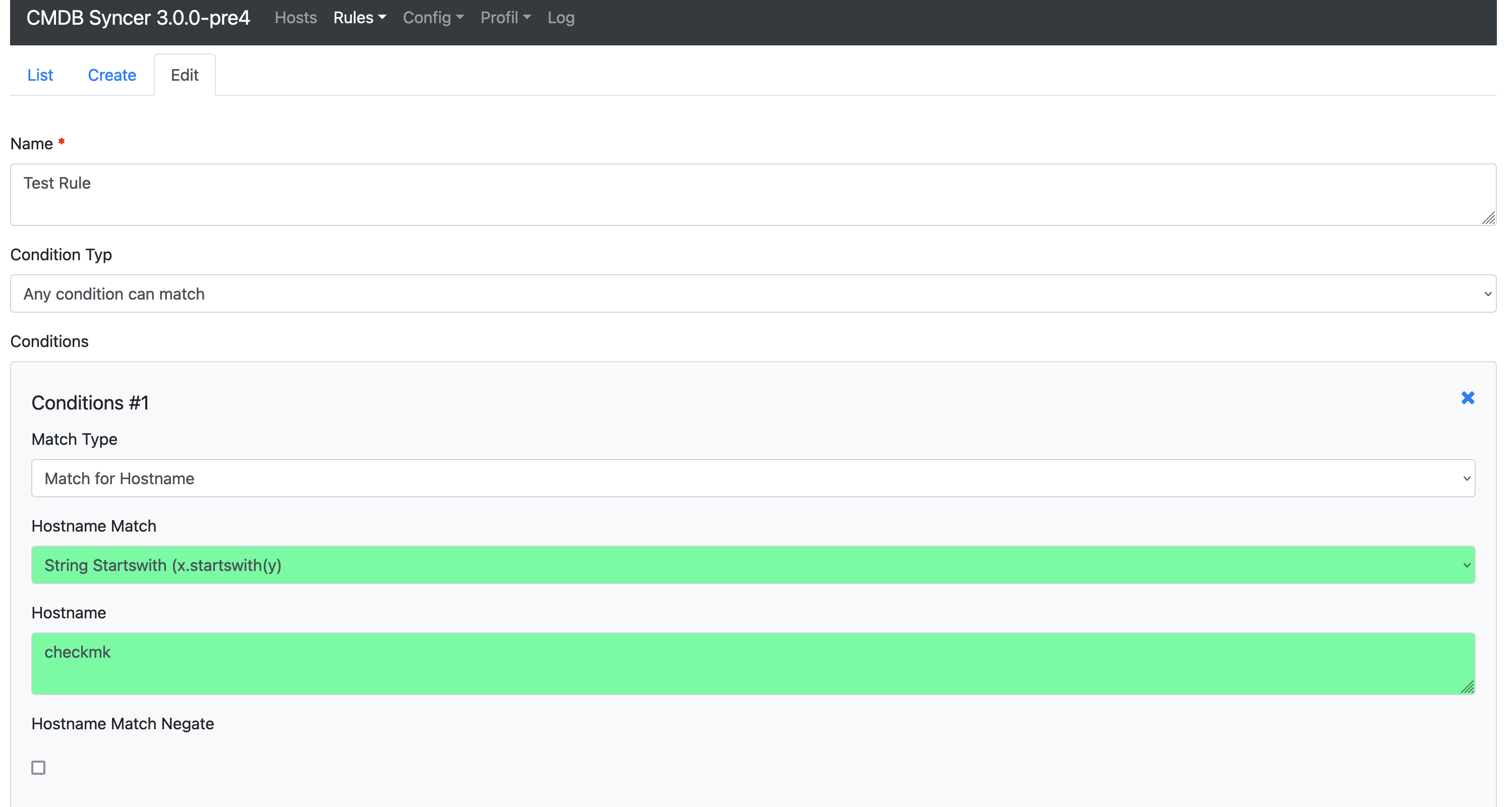Image resolution: width=1512 pixels, height=807 pixels.
Task: Click the Rules dropdown caret
Action: pyautogui.click(x=382, y=18)
